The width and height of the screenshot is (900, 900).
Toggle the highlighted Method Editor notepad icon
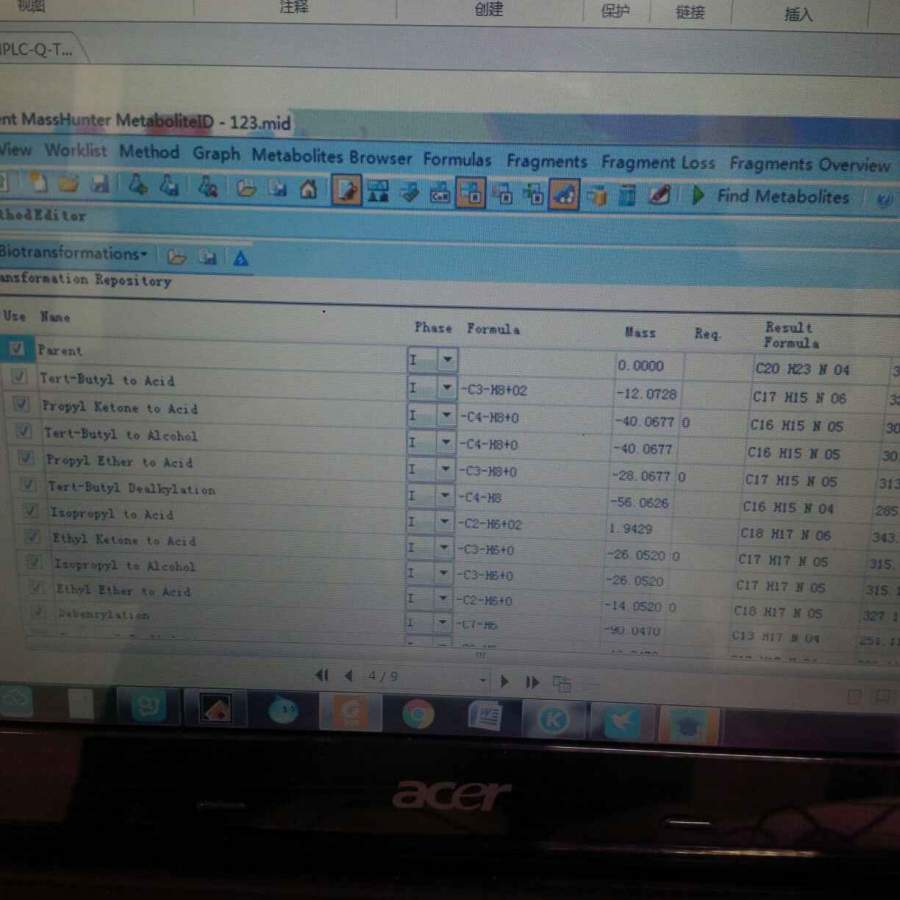[x=346, y=191]
